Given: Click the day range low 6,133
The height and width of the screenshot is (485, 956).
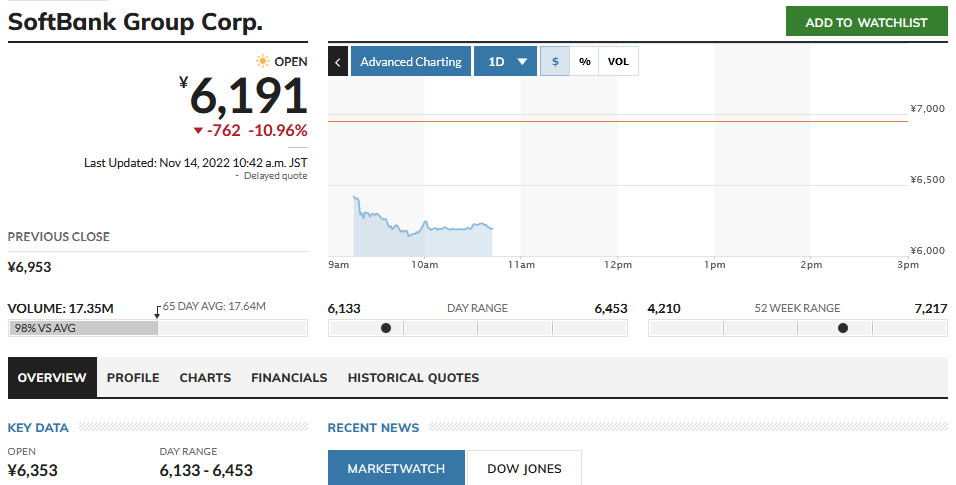Looking at the screenshot, I should coord(344,309).
